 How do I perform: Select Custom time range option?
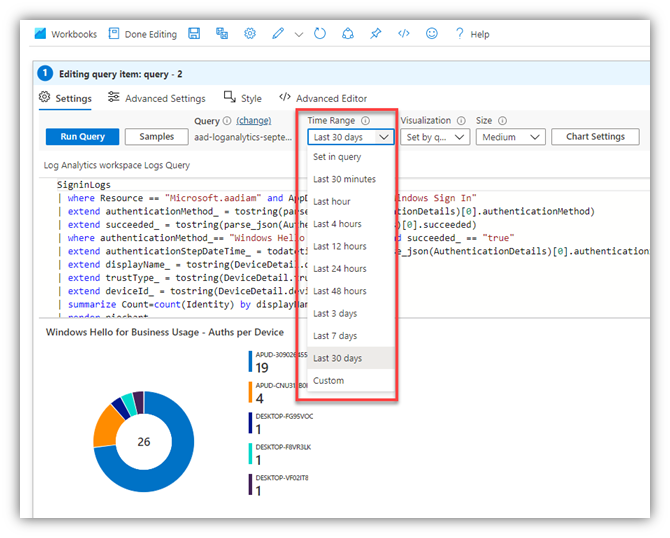pos(350,381)
